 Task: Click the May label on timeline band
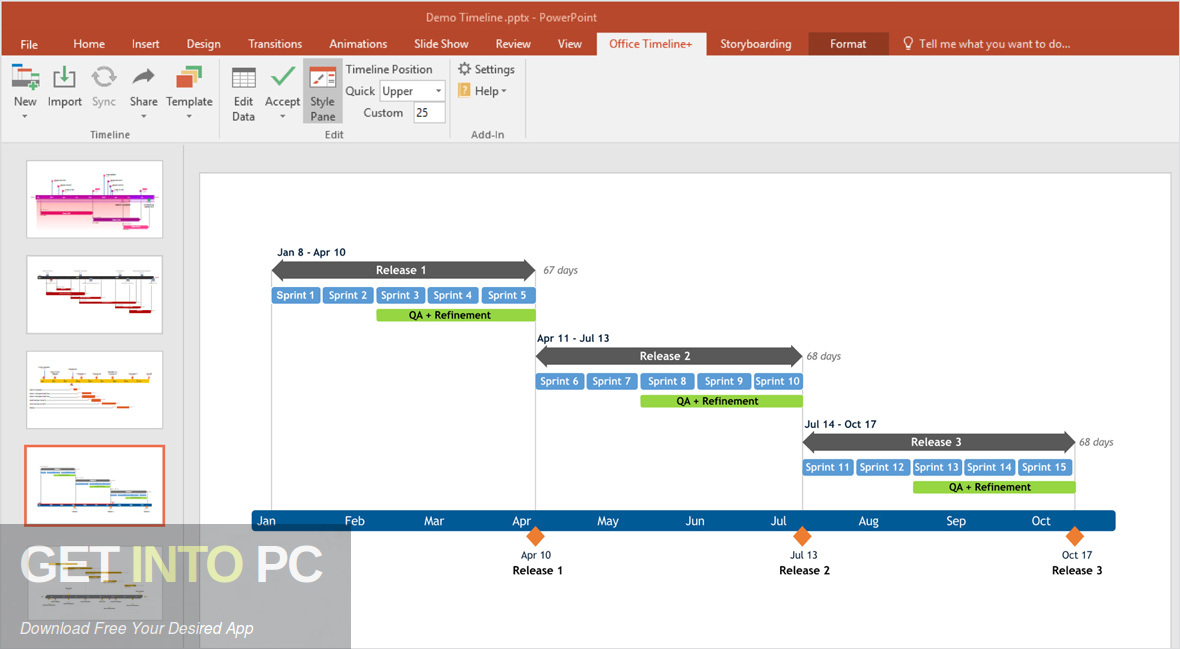coord(608,521)
